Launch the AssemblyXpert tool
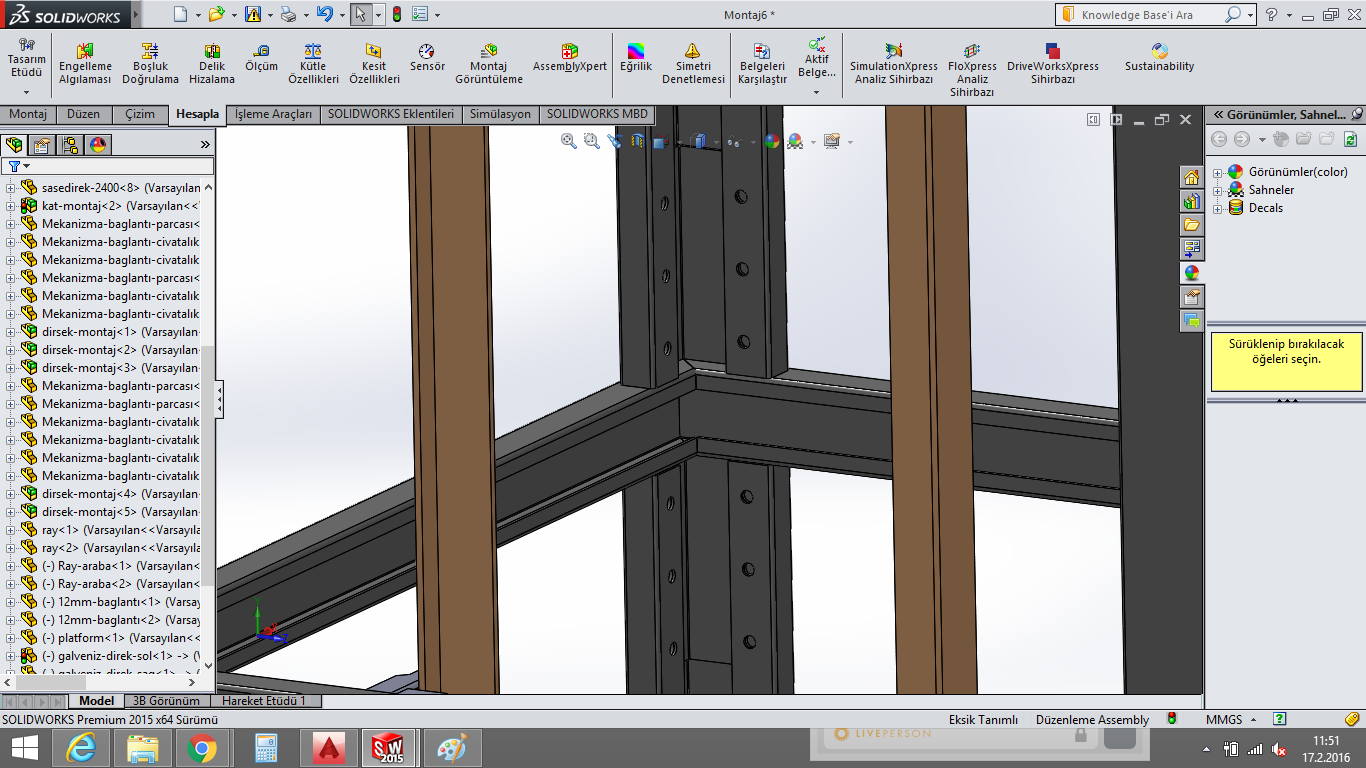Screen dimensions: 1366x768 [x=570, y=58]
